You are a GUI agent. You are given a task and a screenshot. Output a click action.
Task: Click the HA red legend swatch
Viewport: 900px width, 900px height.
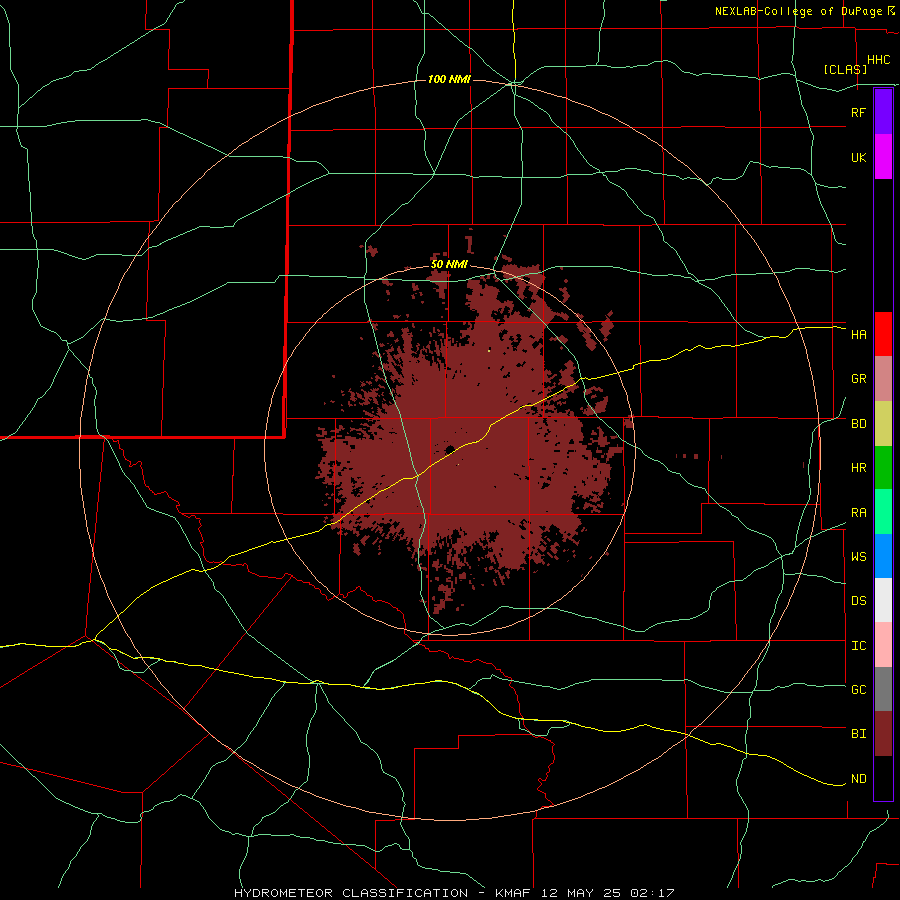point(883,334)
